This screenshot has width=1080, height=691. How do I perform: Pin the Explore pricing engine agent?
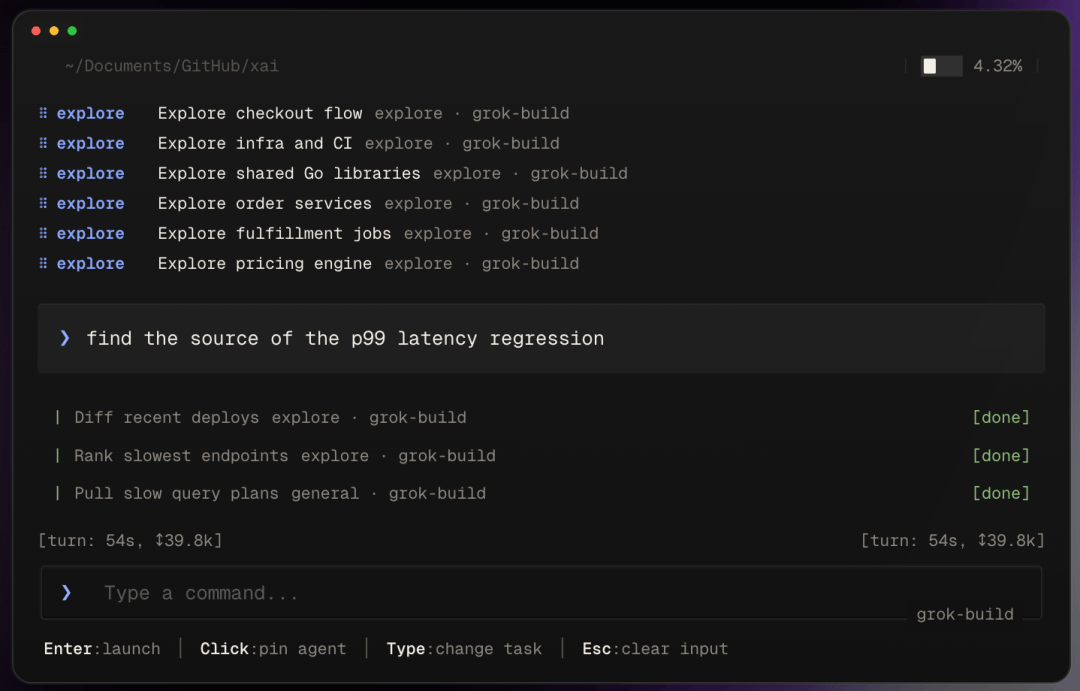[x=309, y=263]
